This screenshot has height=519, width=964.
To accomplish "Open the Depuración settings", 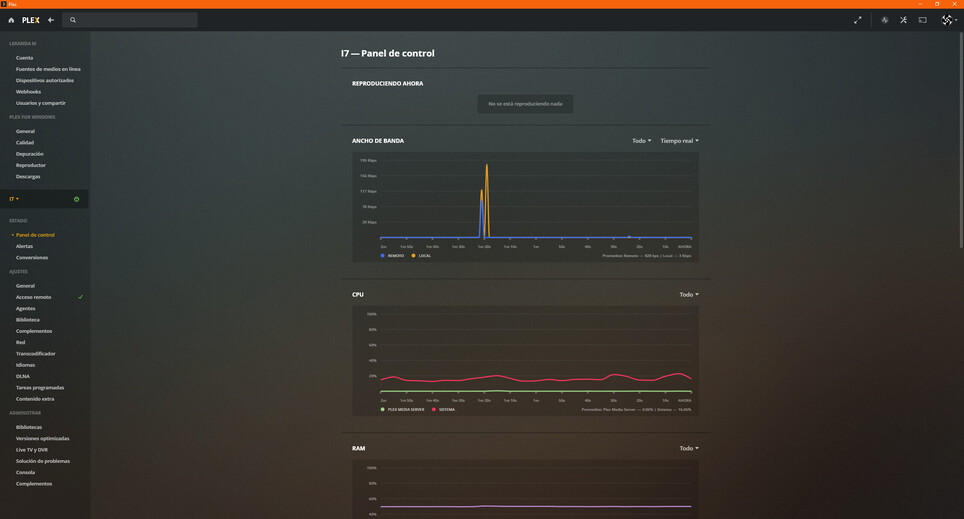I will pos(30,154).
